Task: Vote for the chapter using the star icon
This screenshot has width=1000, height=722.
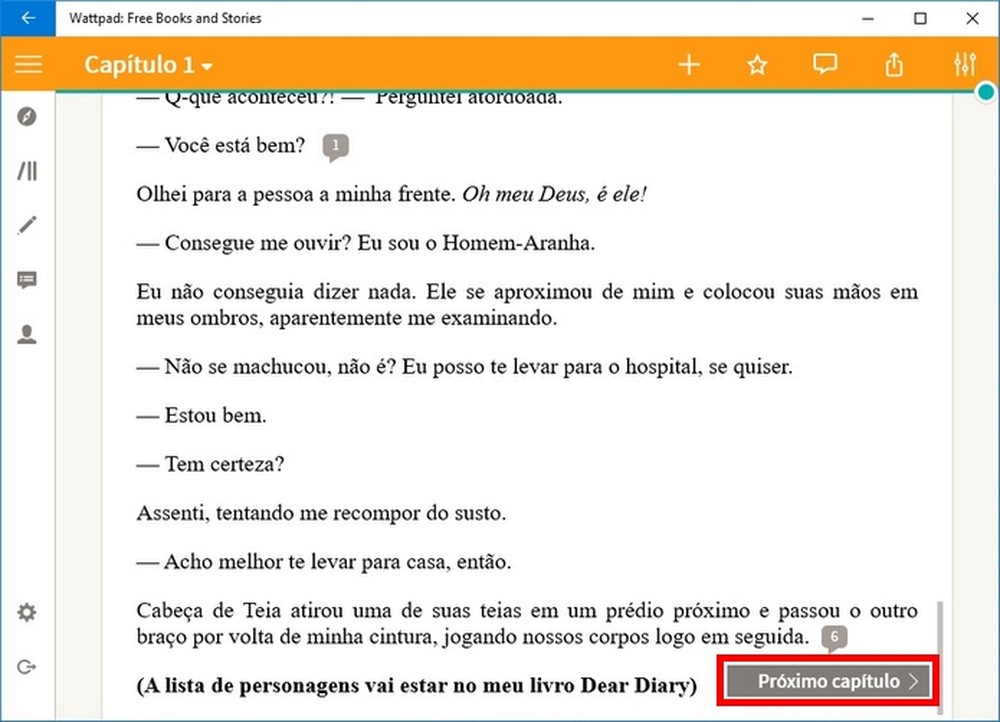Action: [757, 63]
